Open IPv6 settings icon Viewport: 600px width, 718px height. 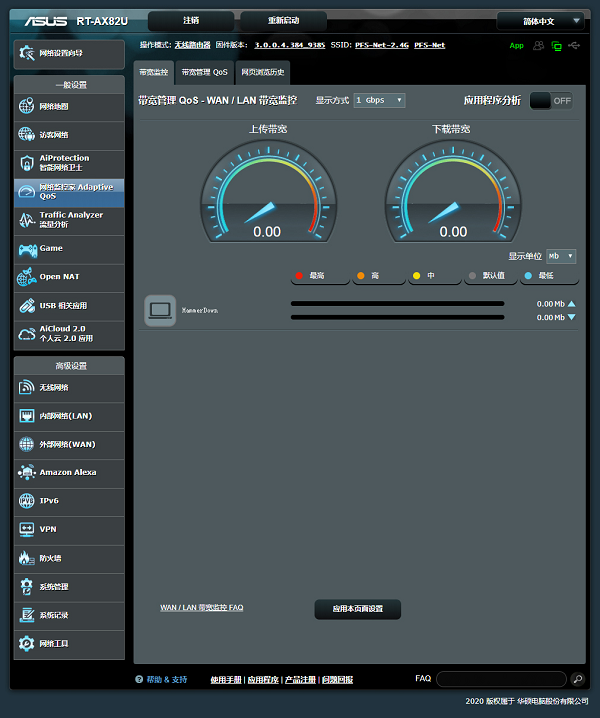tap(27, 501)
